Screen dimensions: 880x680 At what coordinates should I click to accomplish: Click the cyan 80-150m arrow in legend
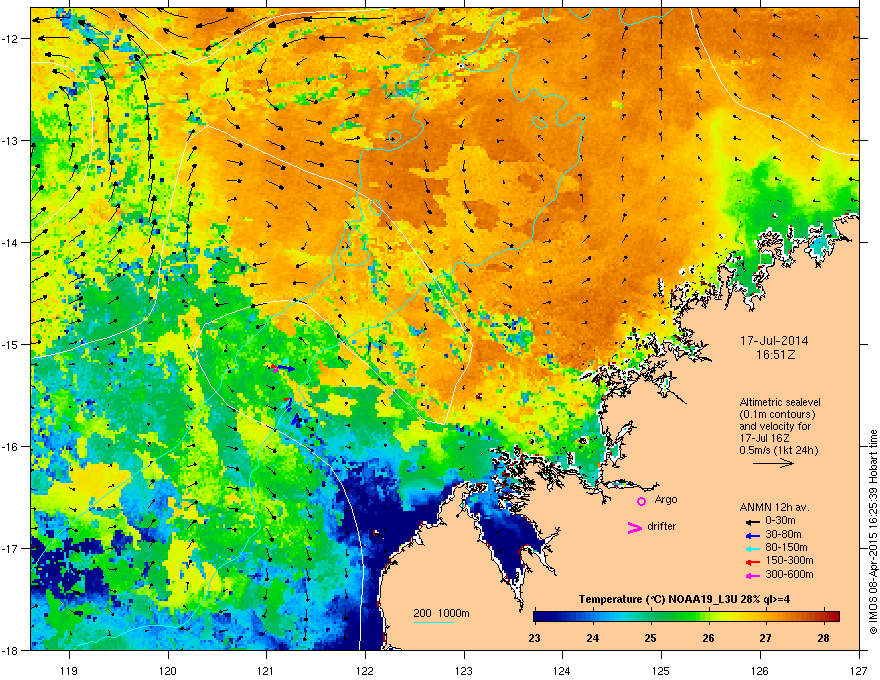coord(752,548)
